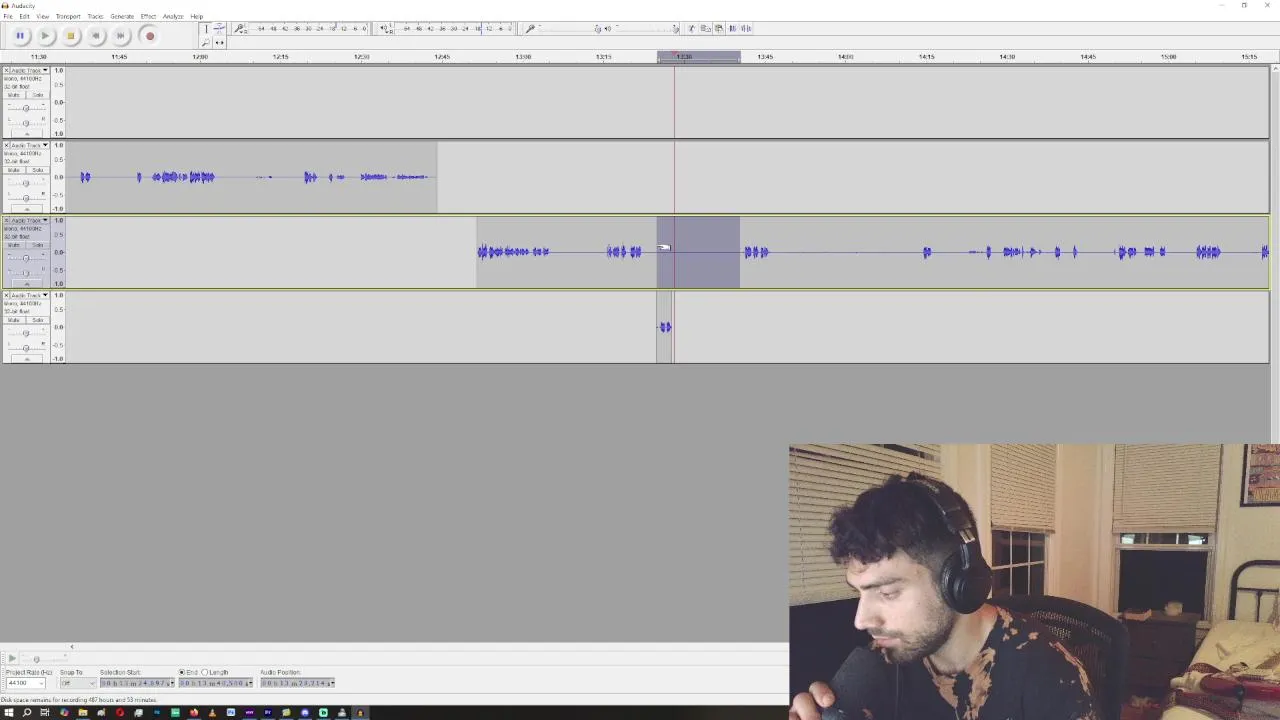Open the Edit menu

point(24,16)
